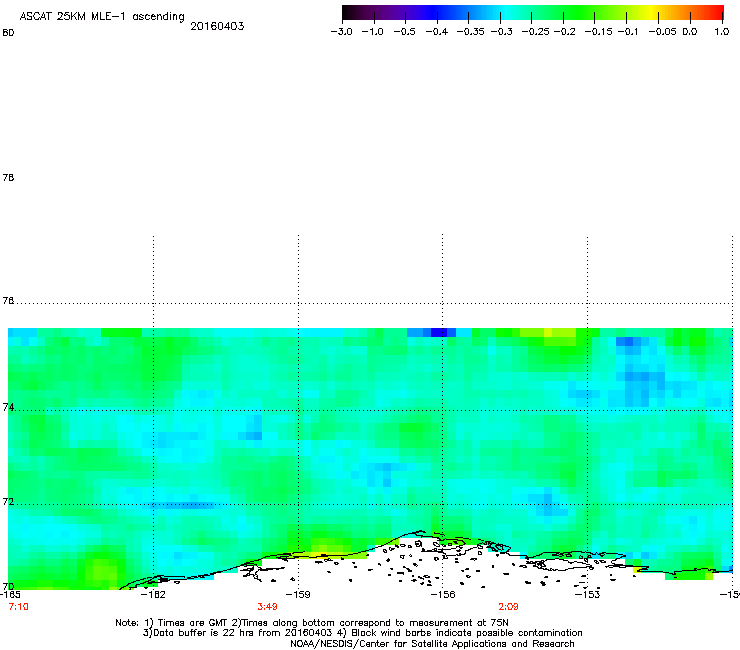Image resolution: width=740 pixels, height=650 pixels.
Task: Click the 78 latitude axis label
Action: pyautogui.click(x=8, y=177)
